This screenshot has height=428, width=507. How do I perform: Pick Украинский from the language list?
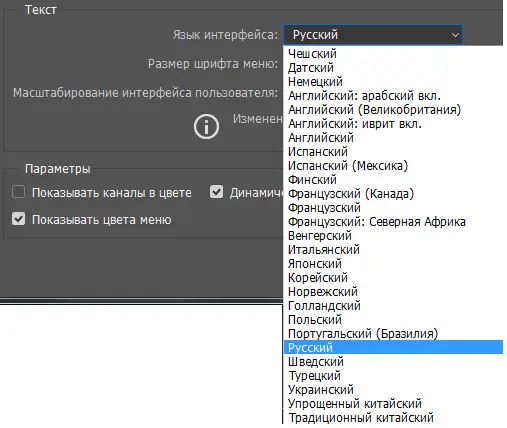pos(393,390)
